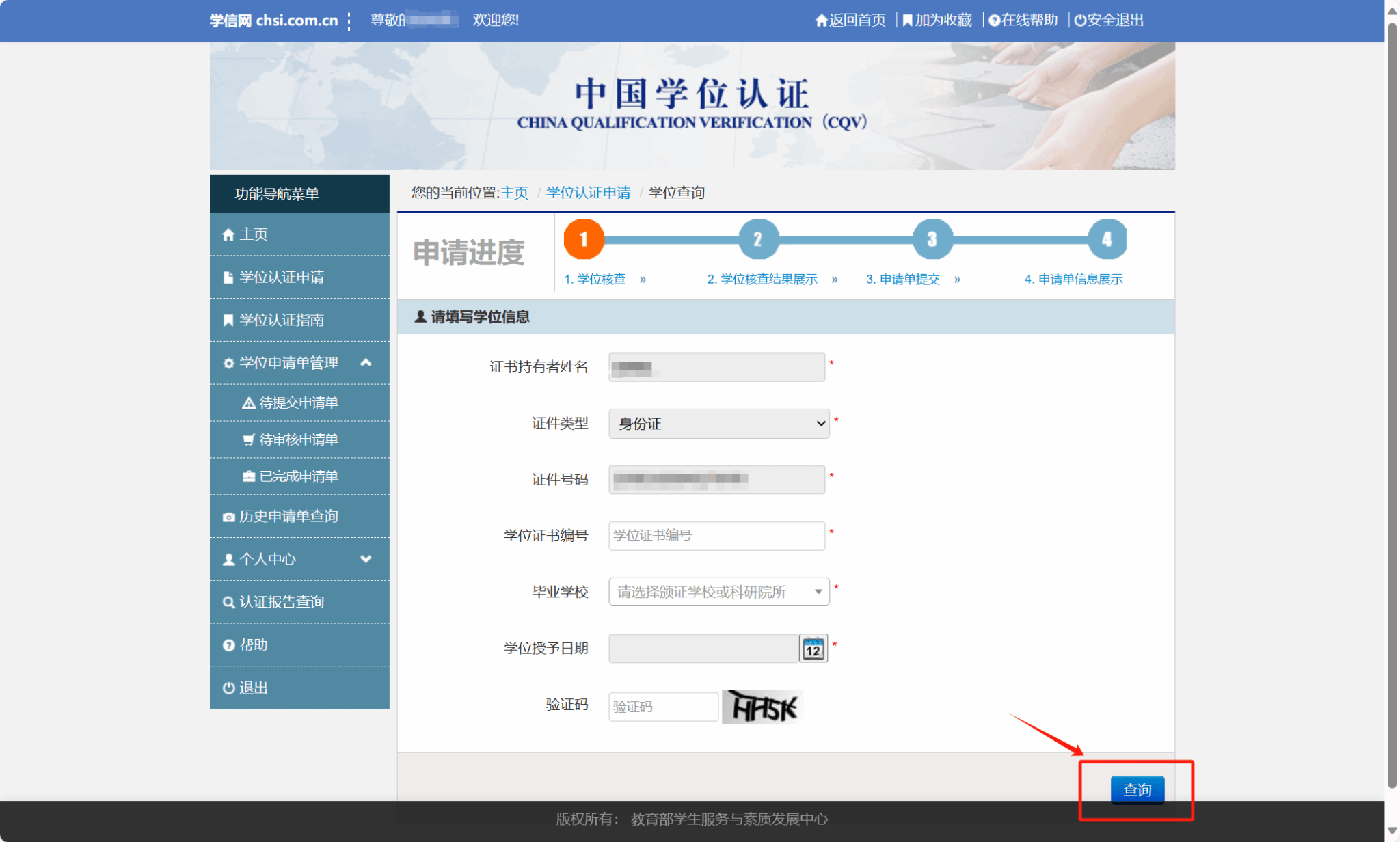Click the house icon next to 主页
This screenshot has height=842, width=1400.
tap(228, 235)
